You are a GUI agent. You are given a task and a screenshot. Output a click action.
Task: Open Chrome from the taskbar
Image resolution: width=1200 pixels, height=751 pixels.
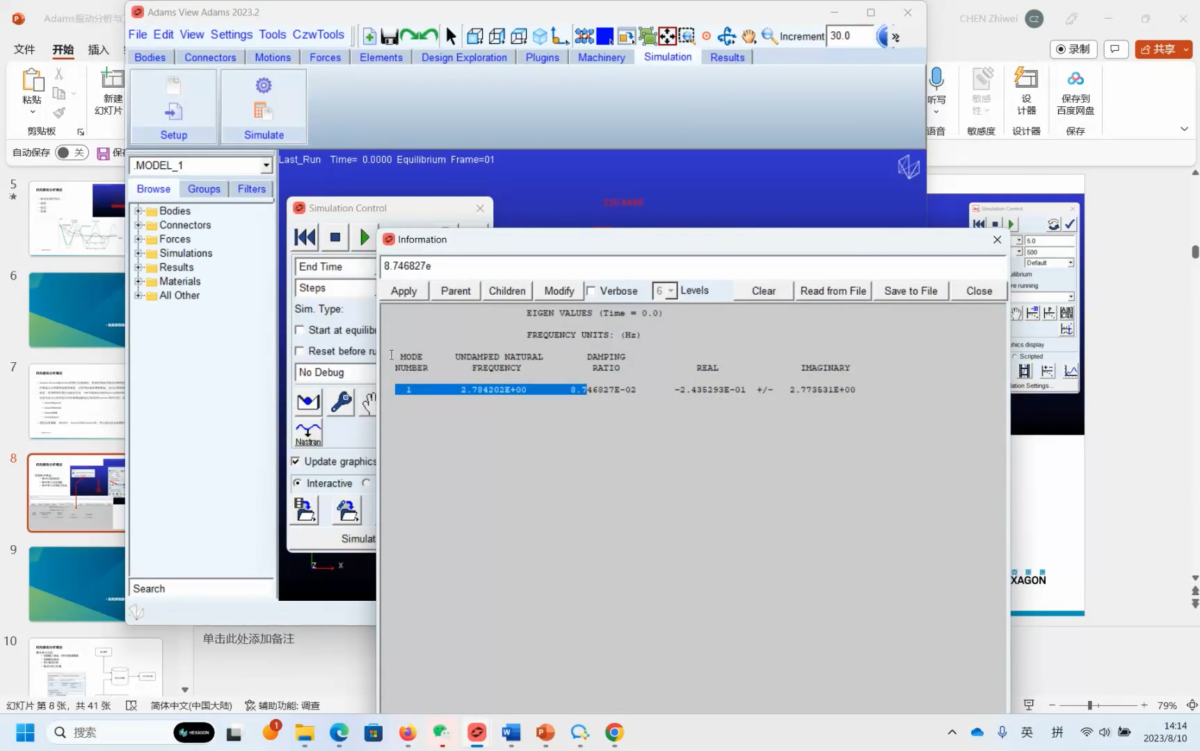point(614,733)
